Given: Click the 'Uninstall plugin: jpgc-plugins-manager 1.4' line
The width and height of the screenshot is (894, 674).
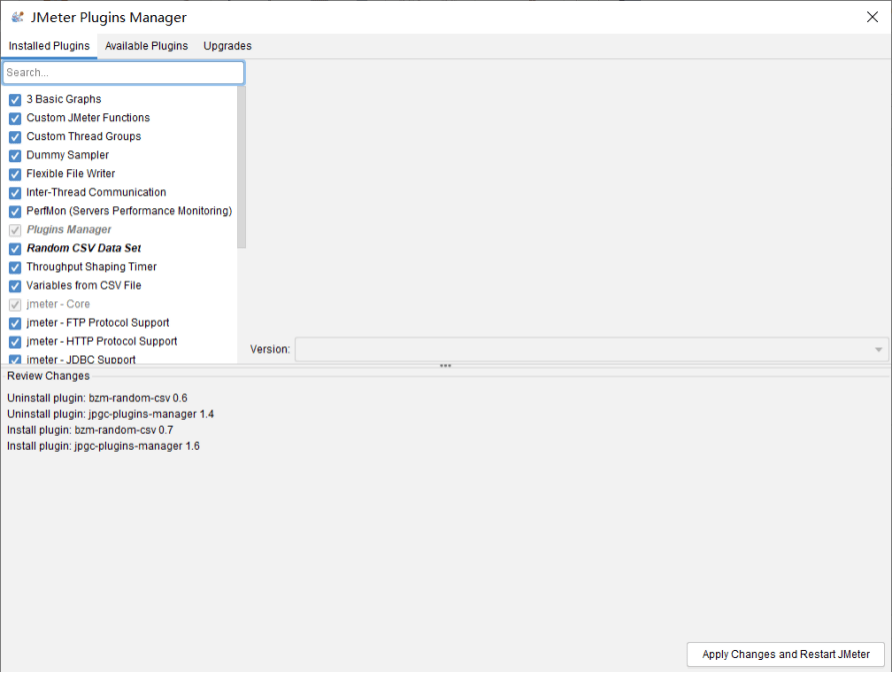Looking at the screenshot, I should click(111, 415).
